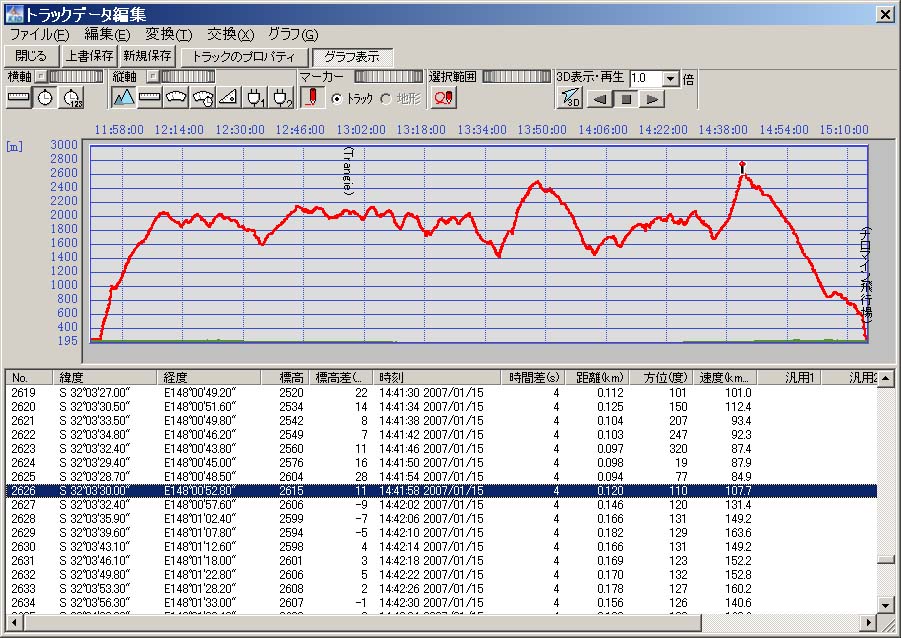Open the playback speed dropdown

pos(670,78)
